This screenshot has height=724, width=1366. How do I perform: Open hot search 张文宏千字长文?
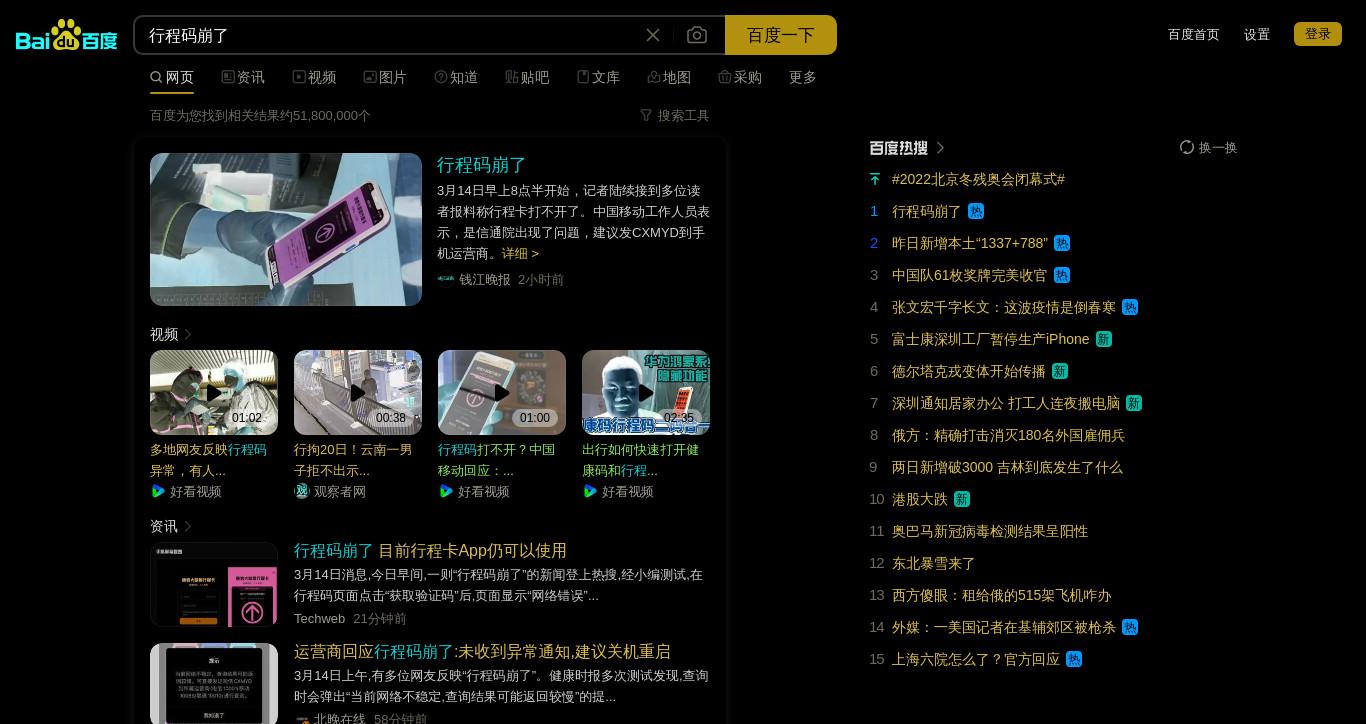coord(1004,307)
